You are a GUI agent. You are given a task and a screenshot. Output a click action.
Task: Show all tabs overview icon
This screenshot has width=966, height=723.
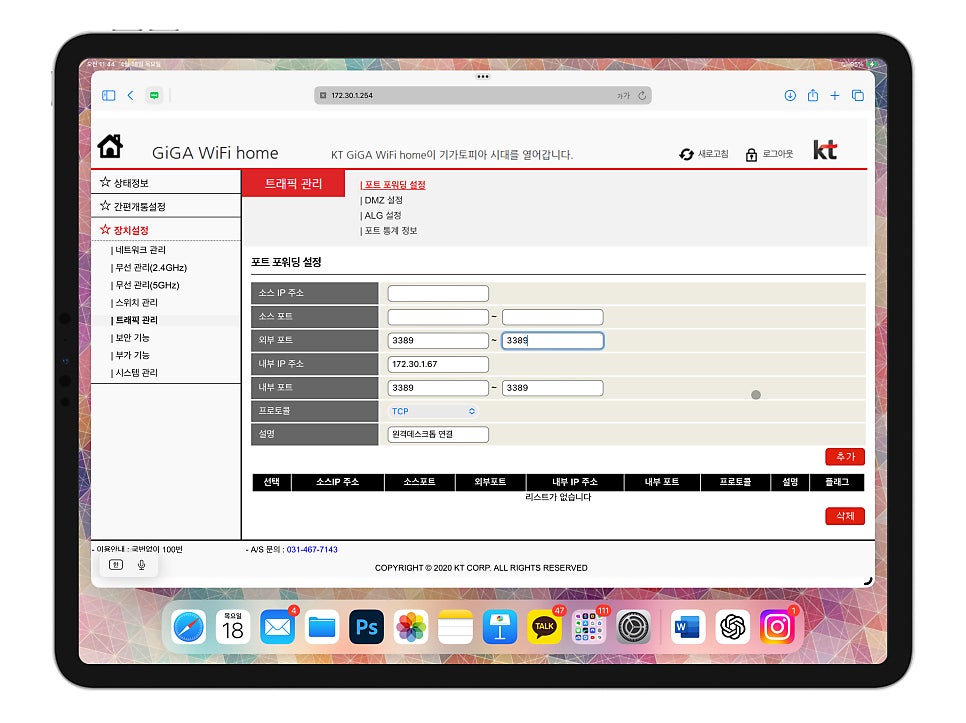click(858, 95)
